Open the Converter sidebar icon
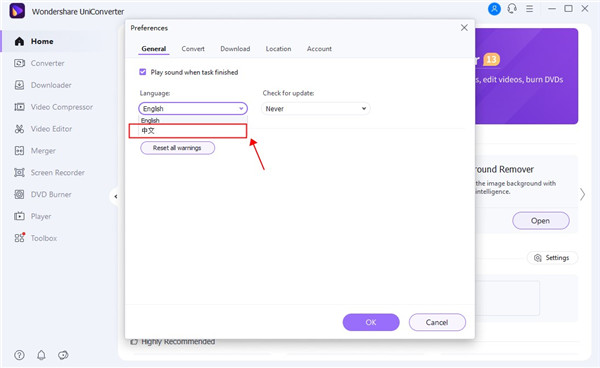 [19, 63]
